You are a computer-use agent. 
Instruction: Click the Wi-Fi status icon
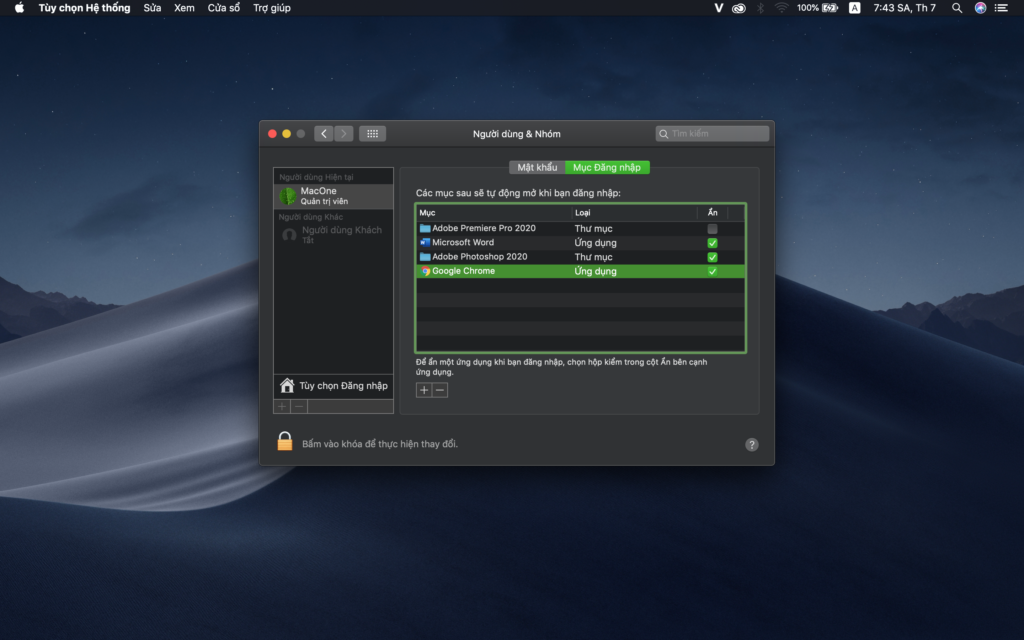[x=781, y=8]
